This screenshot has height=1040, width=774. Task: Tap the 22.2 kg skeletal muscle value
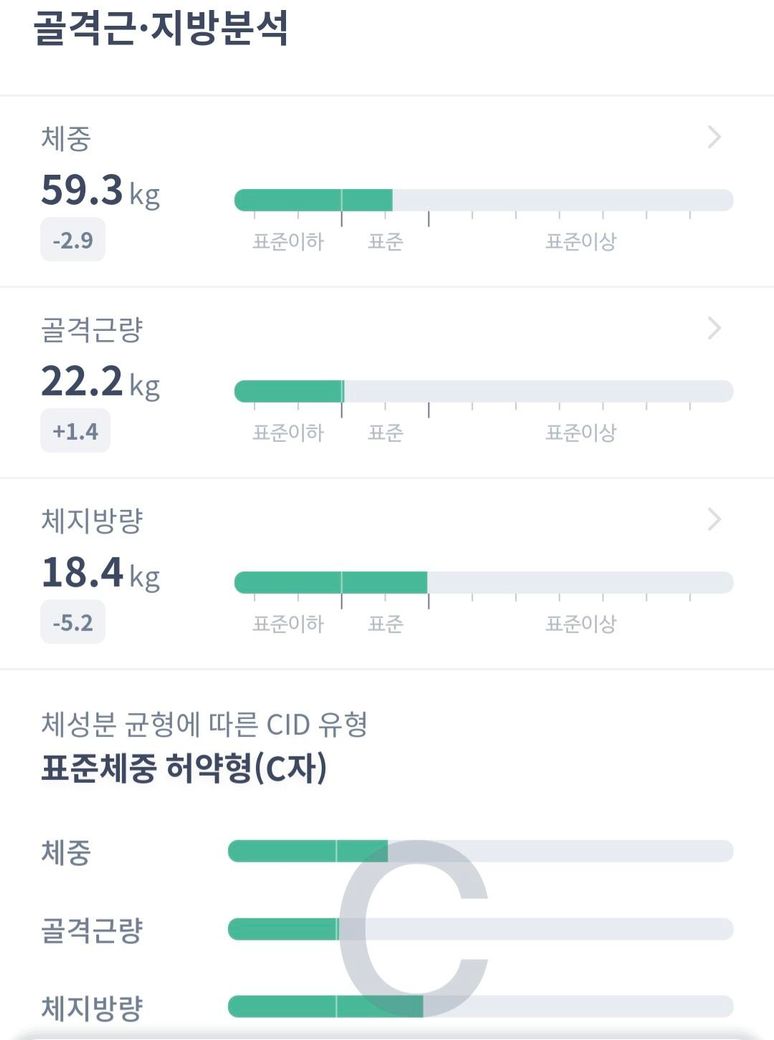click(x=100, y=382)
